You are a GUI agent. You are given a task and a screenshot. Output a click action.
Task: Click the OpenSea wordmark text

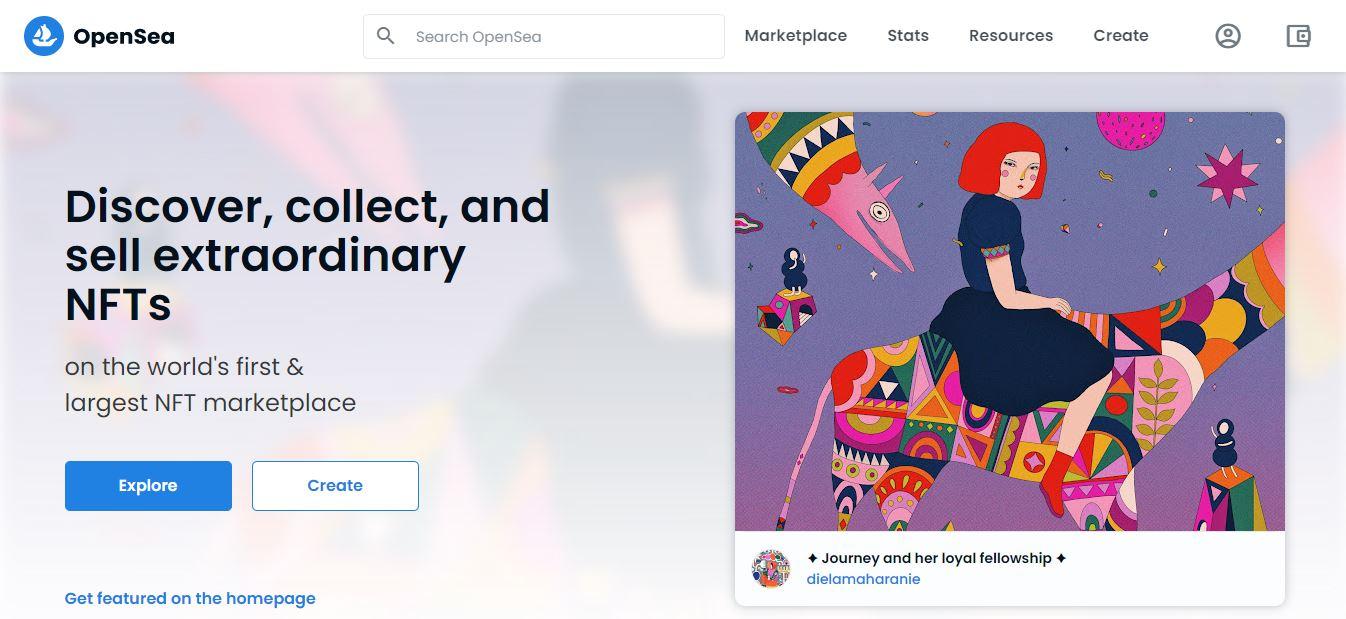click(x=124, y=37)
